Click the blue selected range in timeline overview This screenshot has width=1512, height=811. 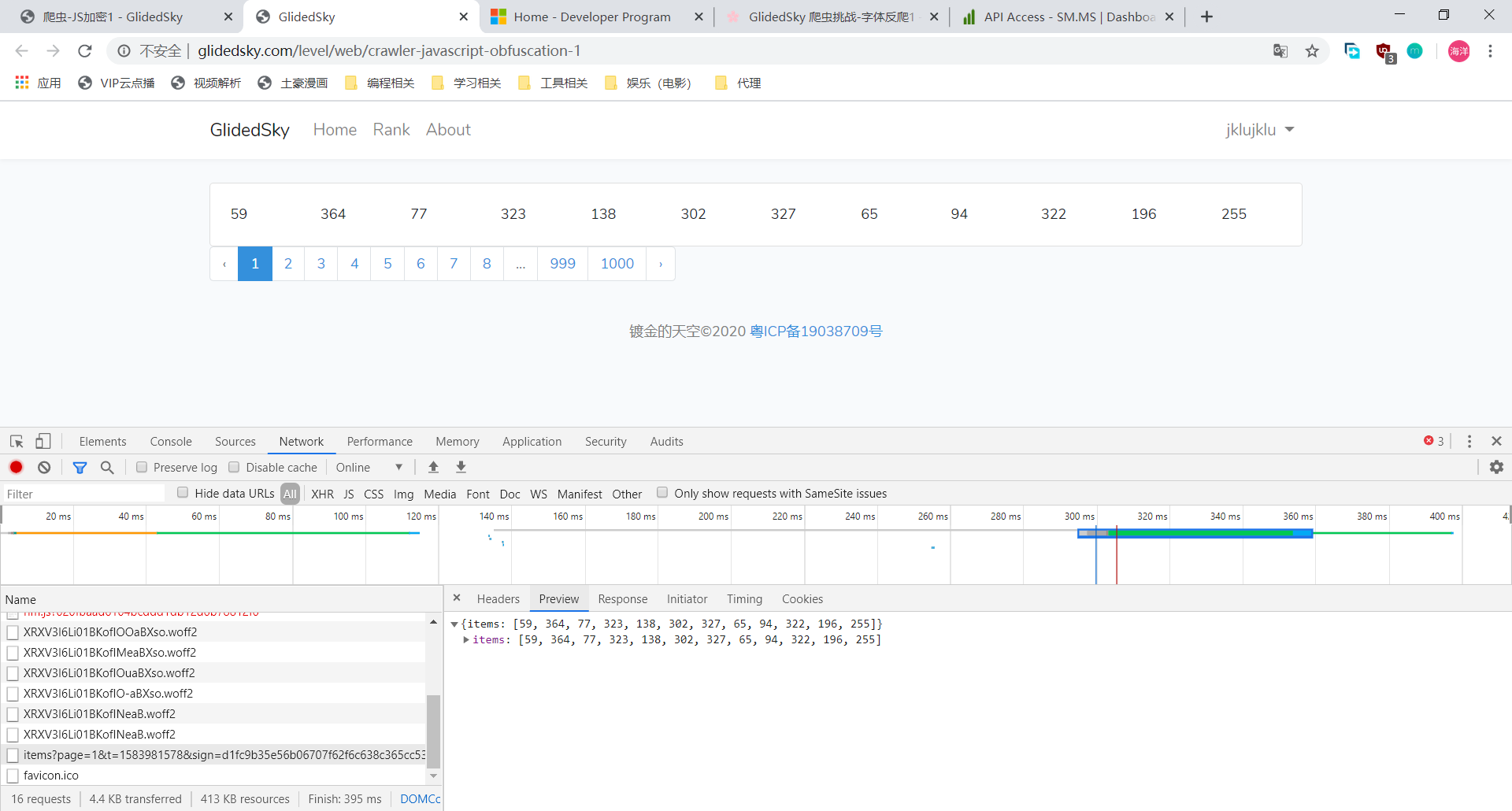pos(1195,533)
